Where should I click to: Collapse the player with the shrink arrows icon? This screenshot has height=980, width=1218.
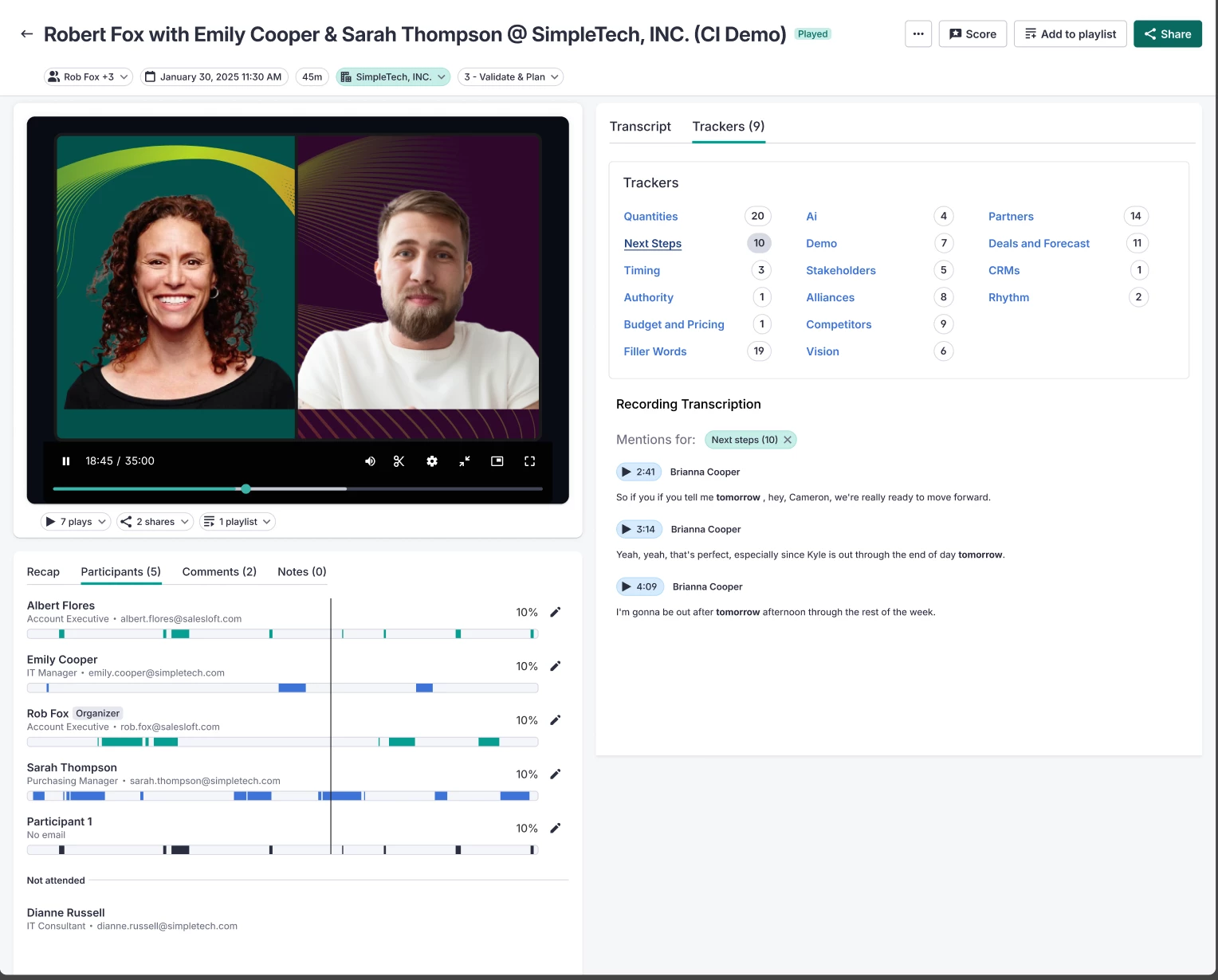click(465, 461)
